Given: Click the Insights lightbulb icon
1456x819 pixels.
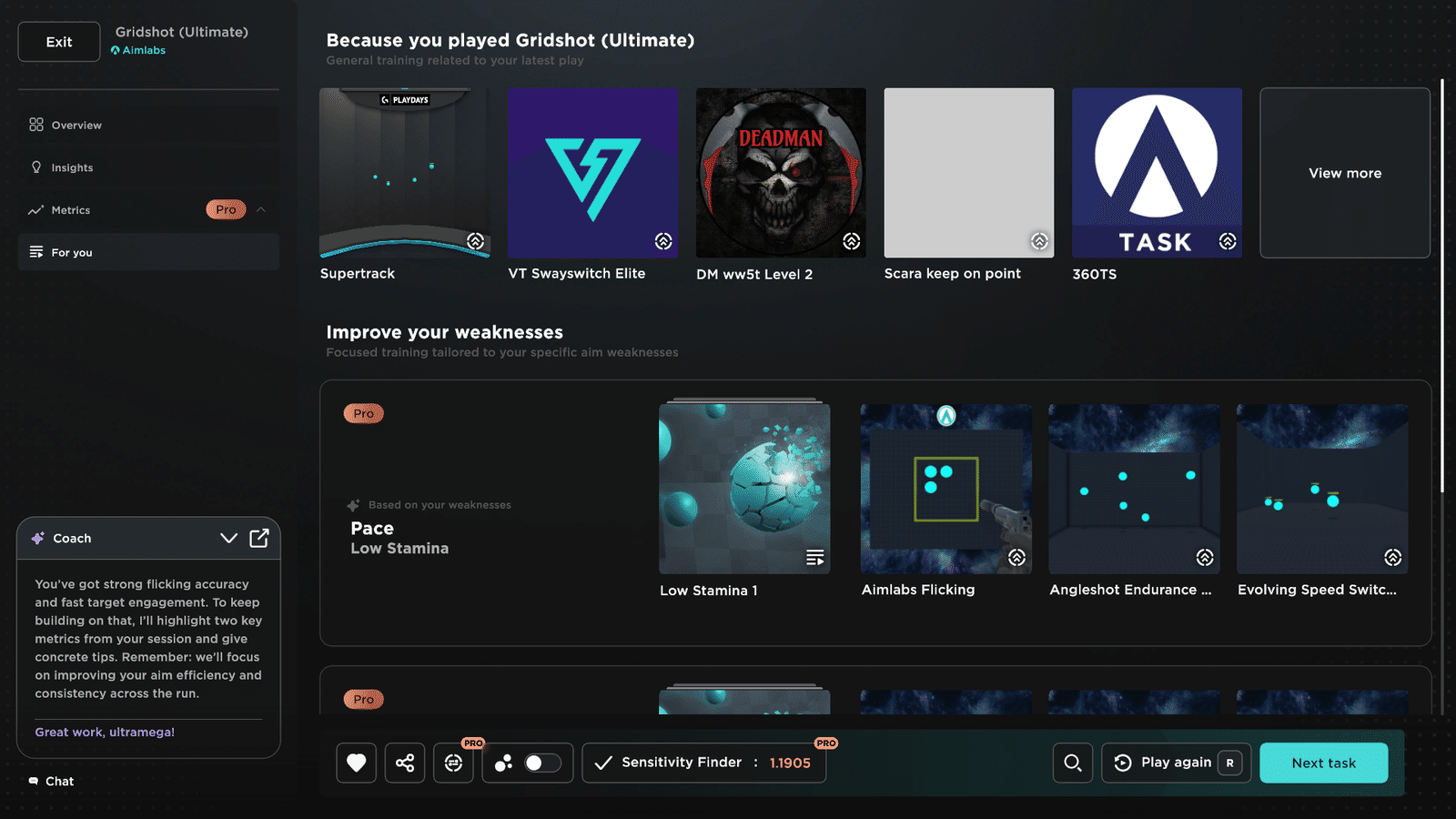Looking at the screenshot, I should [36, 167].
